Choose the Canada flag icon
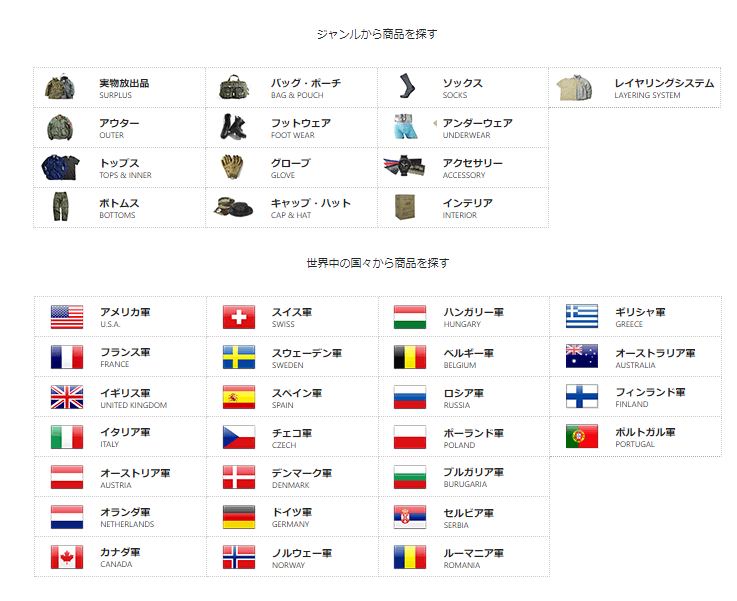Screen dimensions: 737x601 (x=67, y=557)
